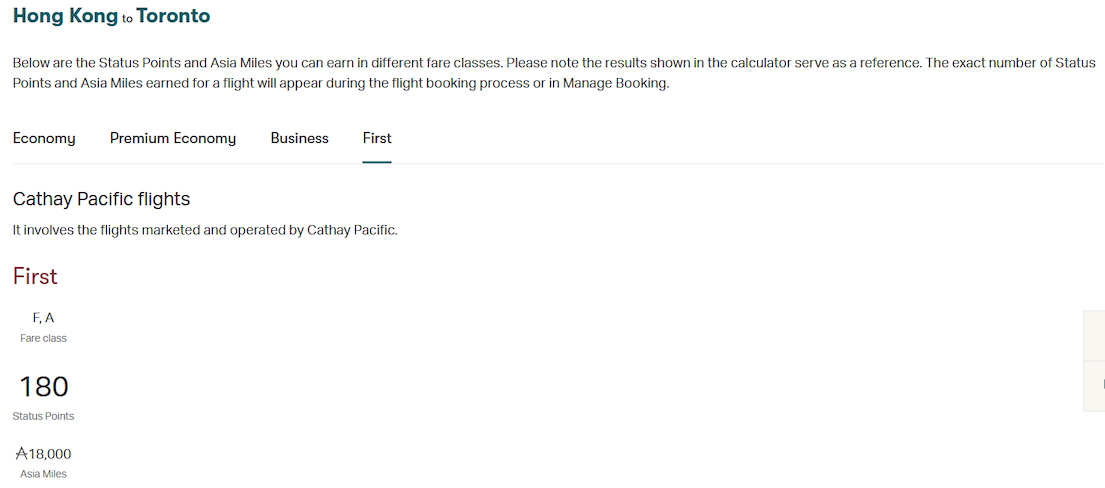Click the Manage Booking text in description
This screenshot has height=488, width=1105.
tap(614, 83)
